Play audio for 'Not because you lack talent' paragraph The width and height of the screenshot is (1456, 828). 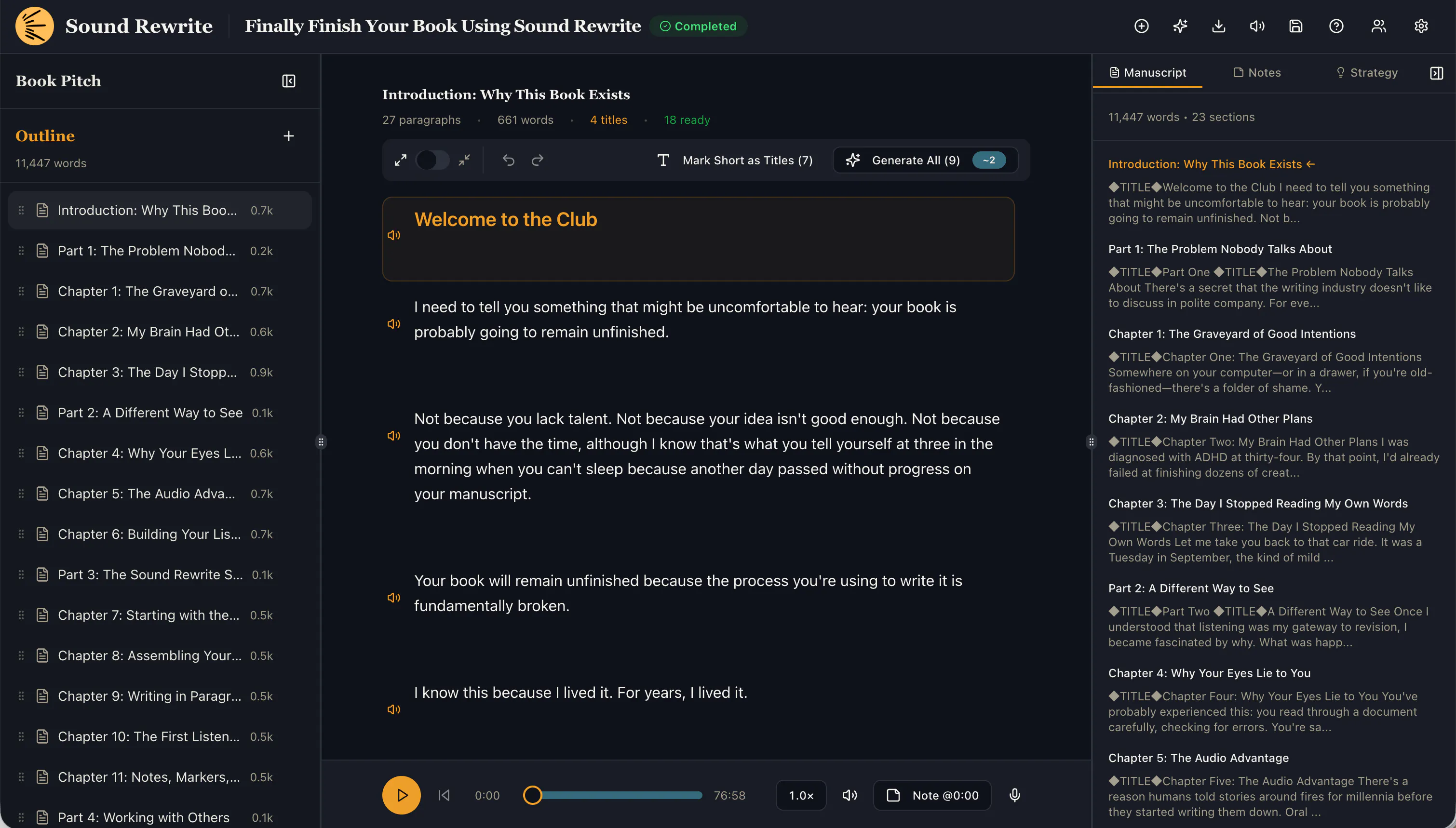tap(393, 436)
